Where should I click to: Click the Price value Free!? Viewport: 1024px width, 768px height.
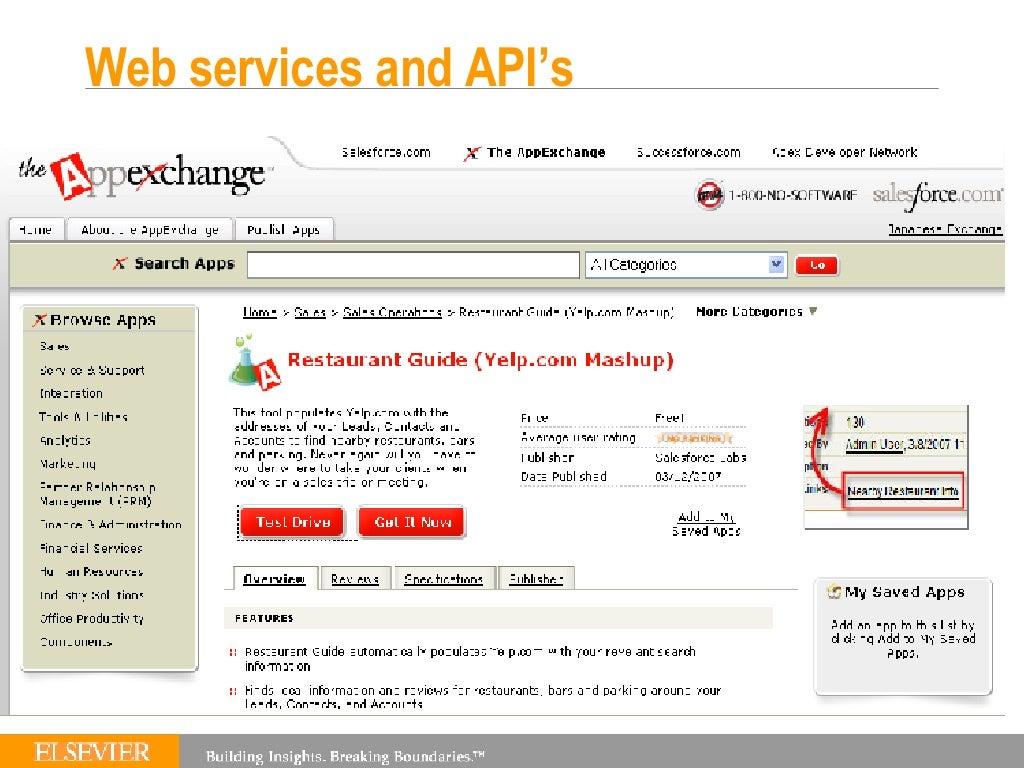(669, 418)
